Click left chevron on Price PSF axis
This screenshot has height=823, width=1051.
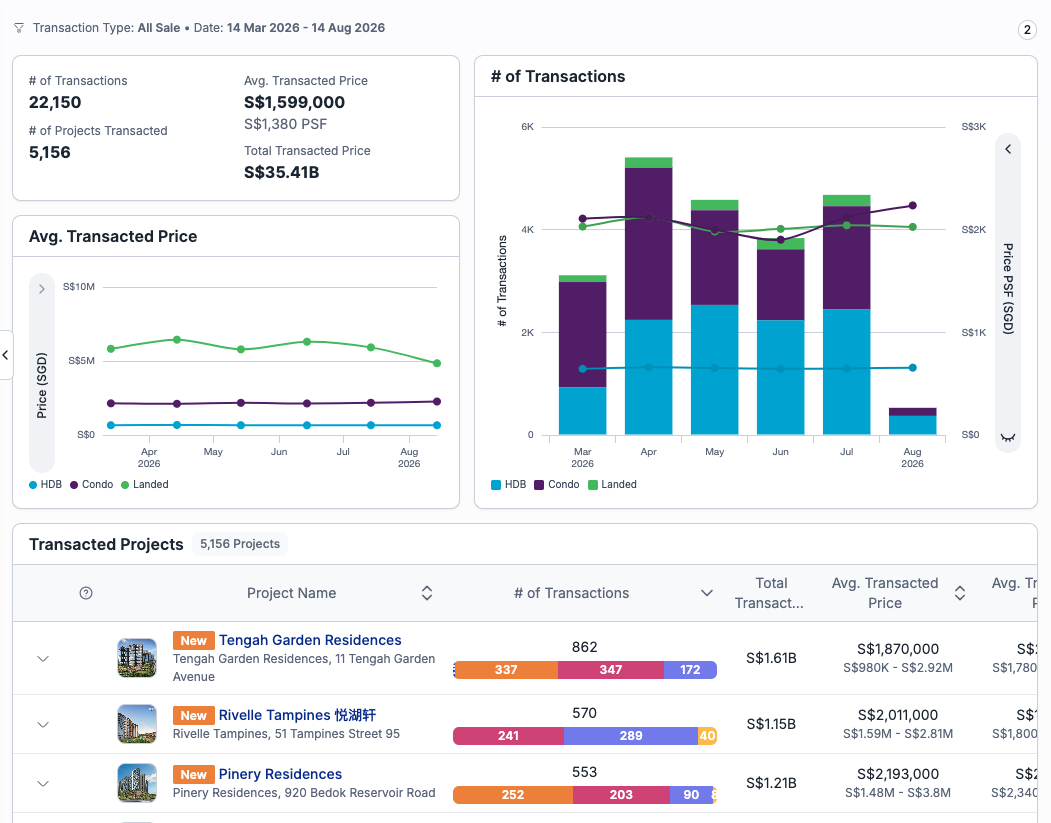click(x=1007, y=149)
